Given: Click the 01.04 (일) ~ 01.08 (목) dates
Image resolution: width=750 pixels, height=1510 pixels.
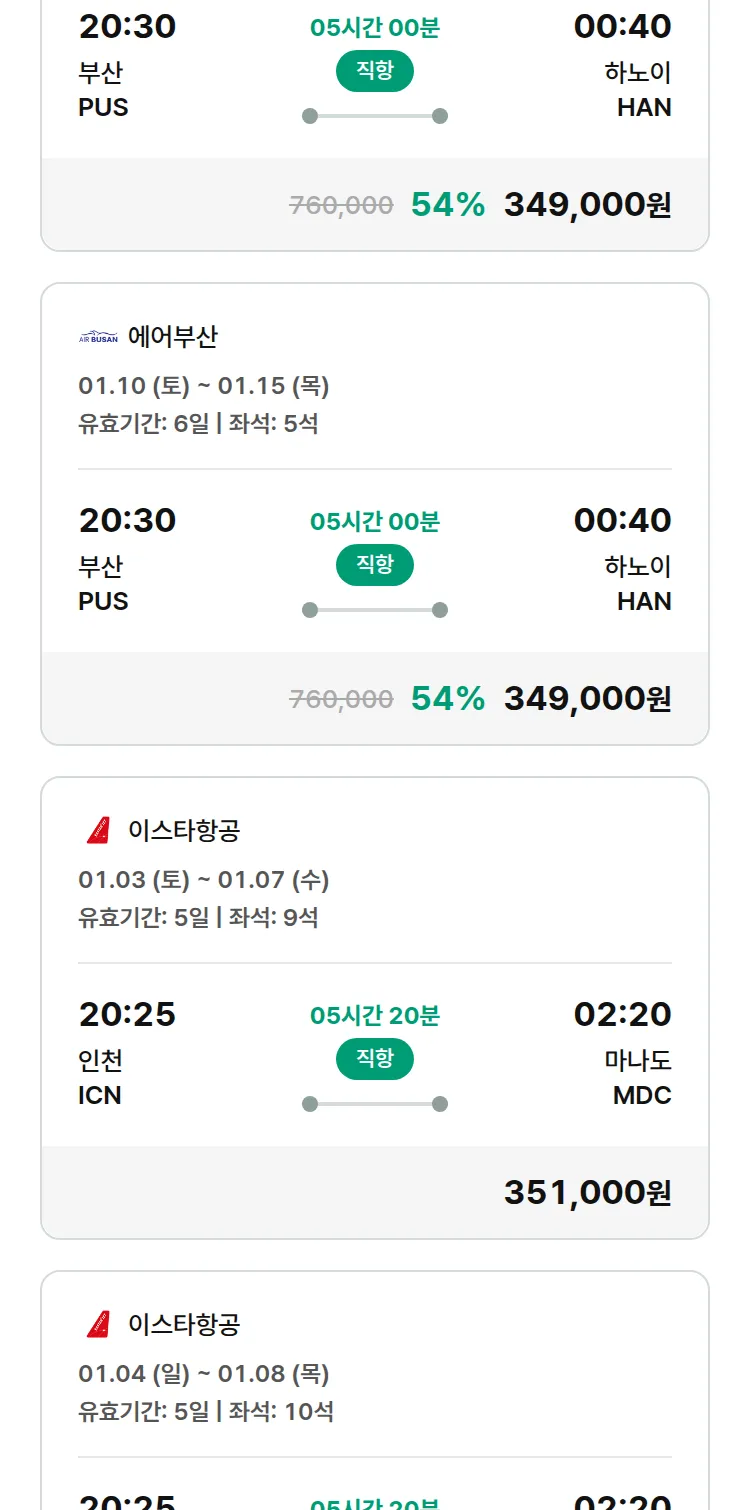Looking at the screenshot, I should coord(204,1374).
